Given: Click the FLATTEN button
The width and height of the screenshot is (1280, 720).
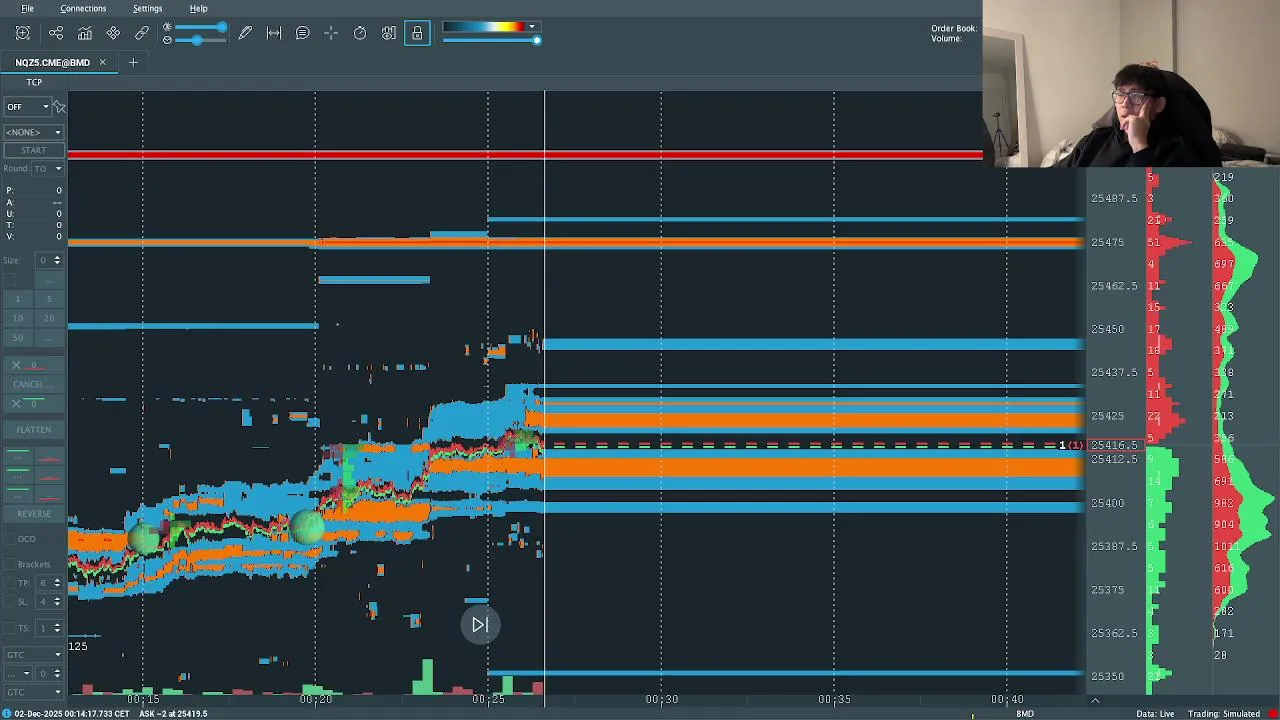Looking at the screenshot, I should 33,429.
